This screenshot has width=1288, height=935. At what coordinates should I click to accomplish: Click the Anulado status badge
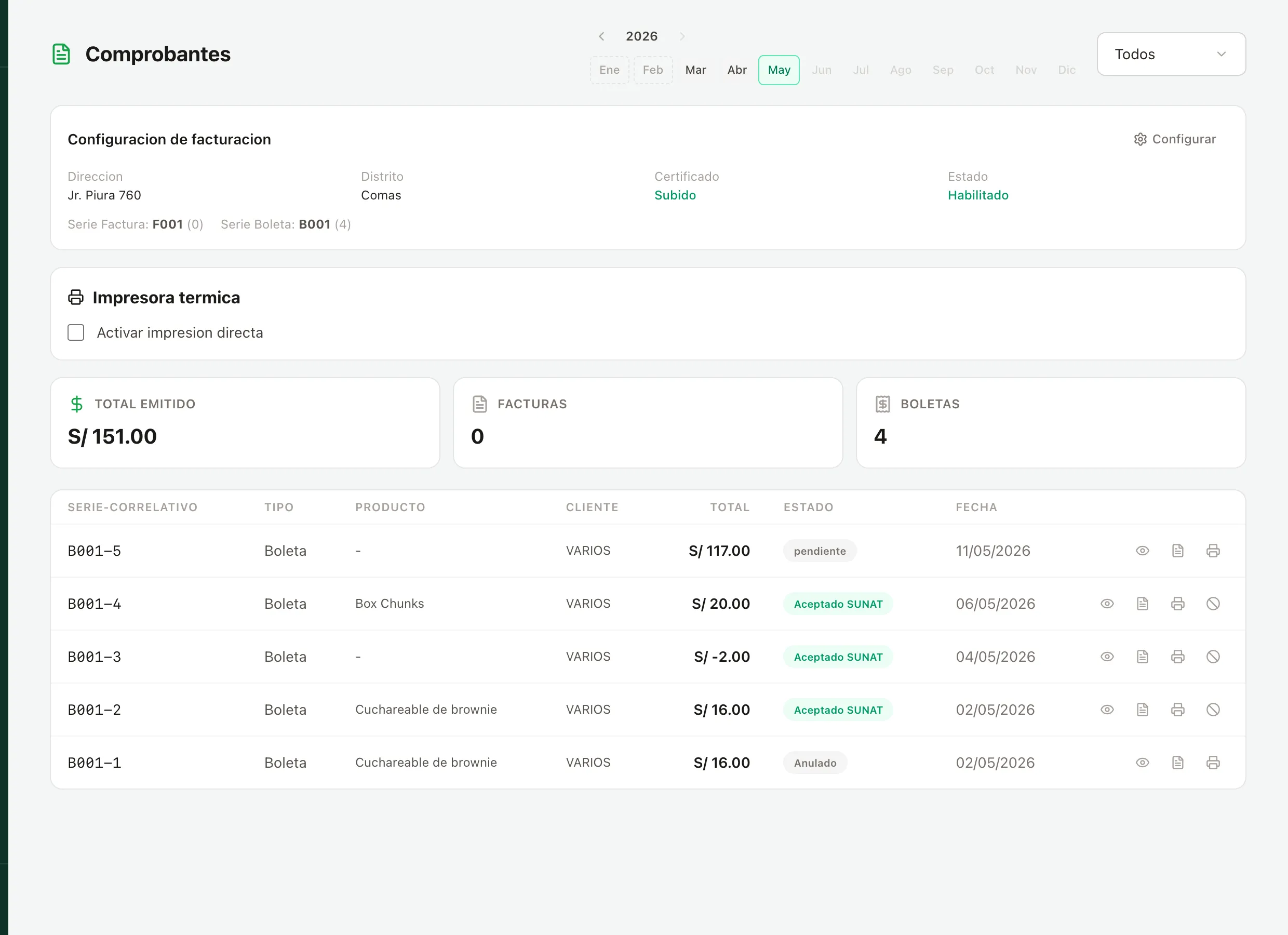(x=815, y=763)
